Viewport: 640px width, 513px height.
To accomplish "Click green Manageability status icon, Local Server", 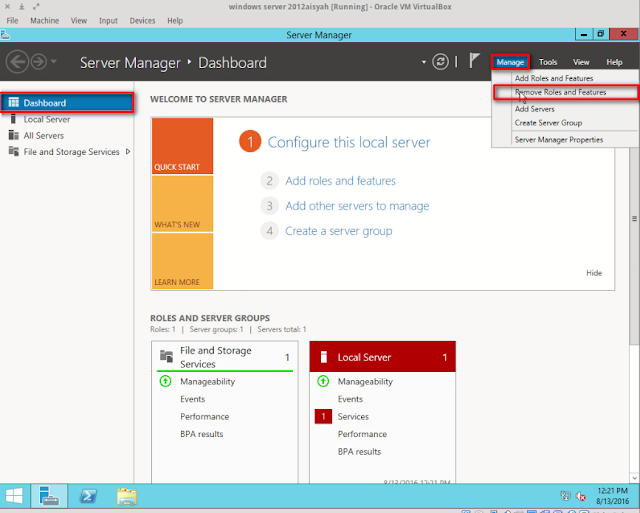I will [323, 382].
